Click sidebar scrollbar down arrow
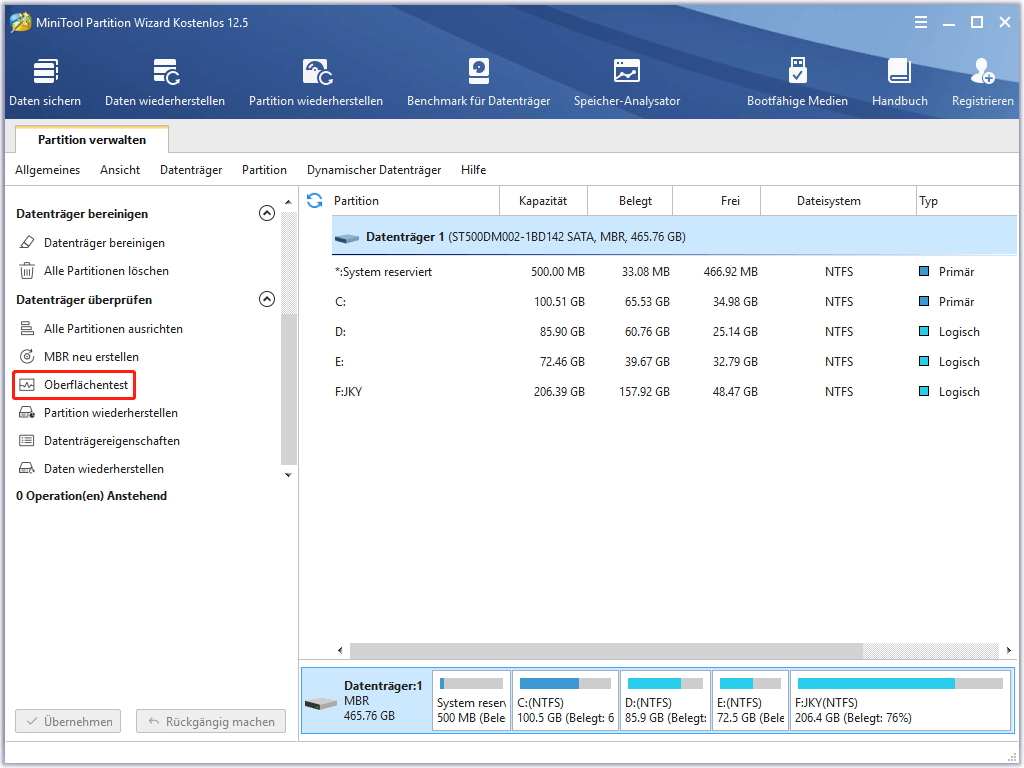Screen dimensions: 1024x768 tap(289, 475)
